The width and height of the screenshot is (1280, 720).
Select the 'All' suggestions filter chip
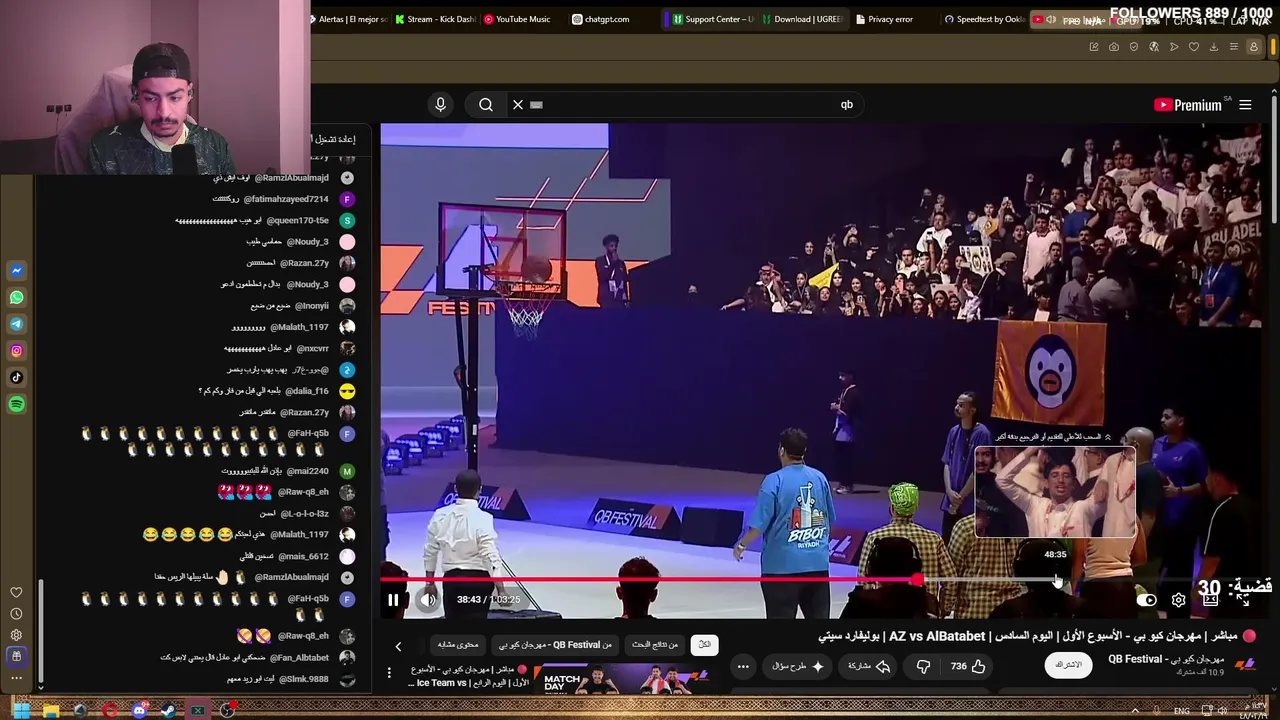tap(704, 645)
